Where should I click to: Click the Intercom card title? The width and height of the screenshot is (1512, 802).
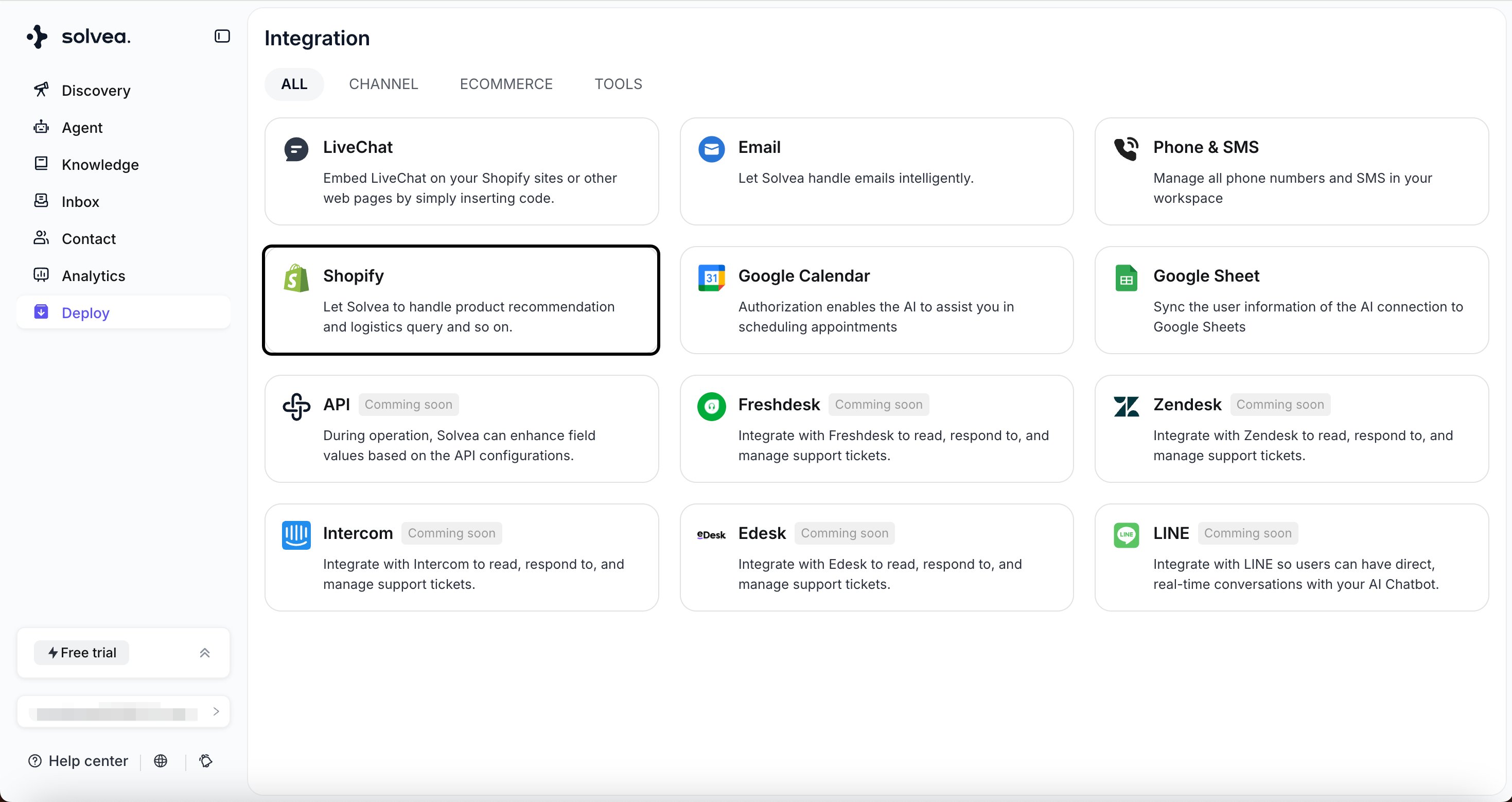click(358, 532)
